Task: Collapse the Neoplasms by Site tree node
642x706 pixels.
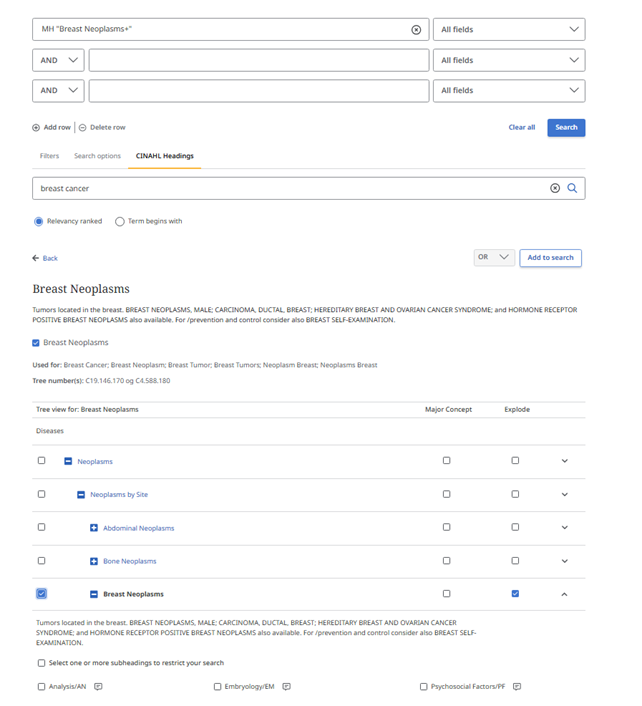Action: tap(81, 495)
